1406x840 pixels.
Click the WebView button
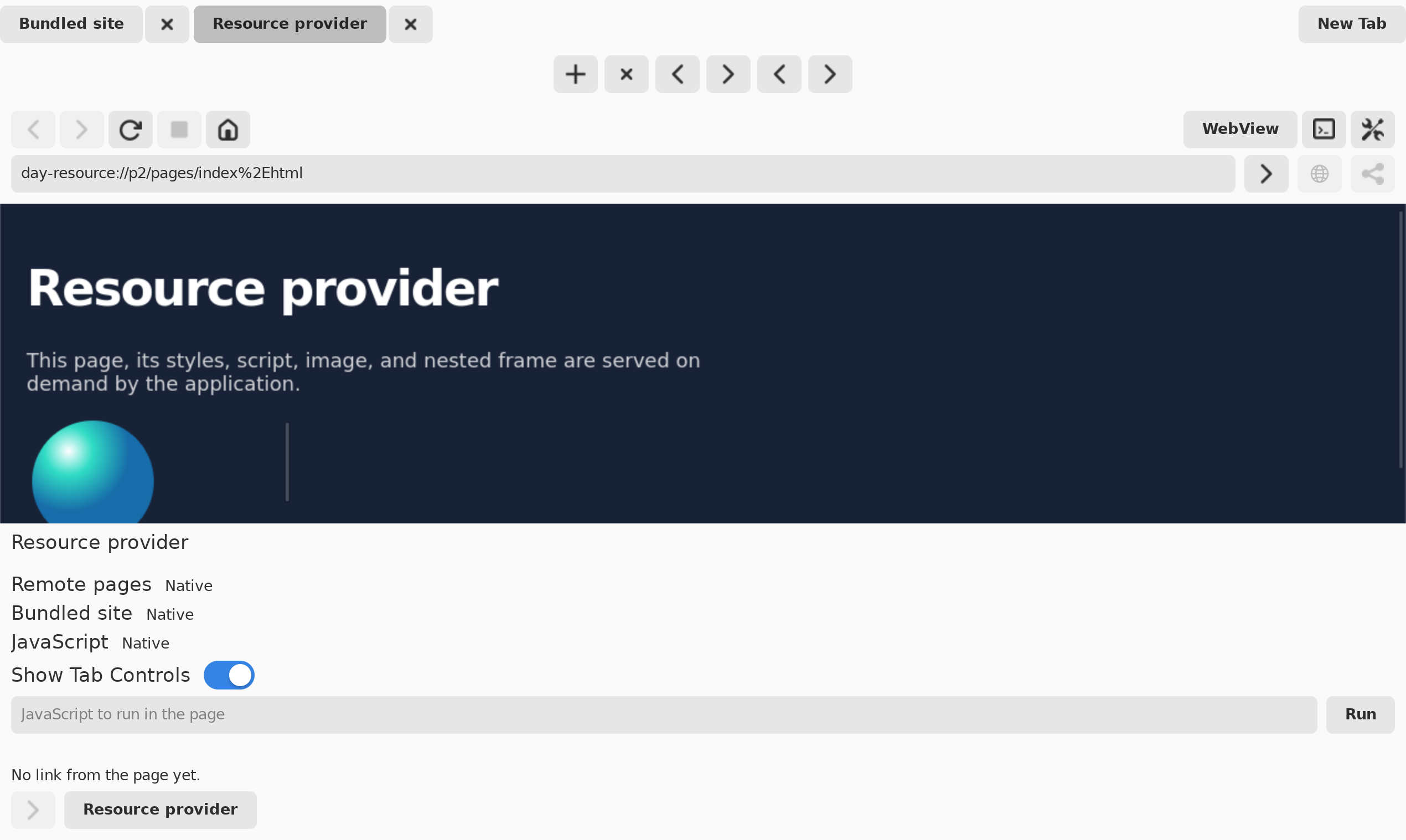click(x=1239, y=129)
